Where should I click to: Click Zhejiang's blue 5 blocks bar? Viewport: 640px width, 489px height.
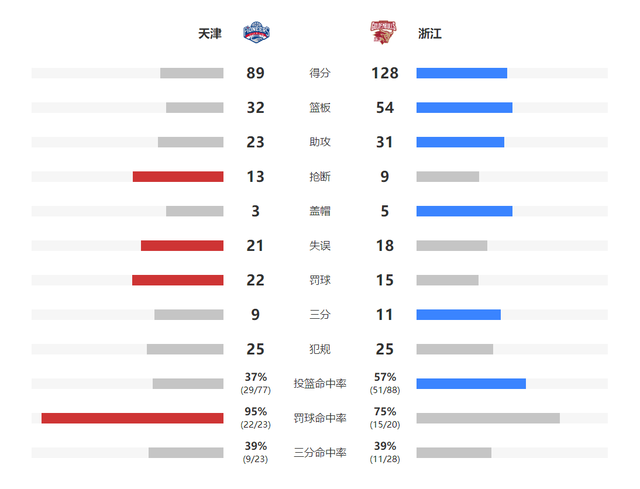click(x=464, y=211)
